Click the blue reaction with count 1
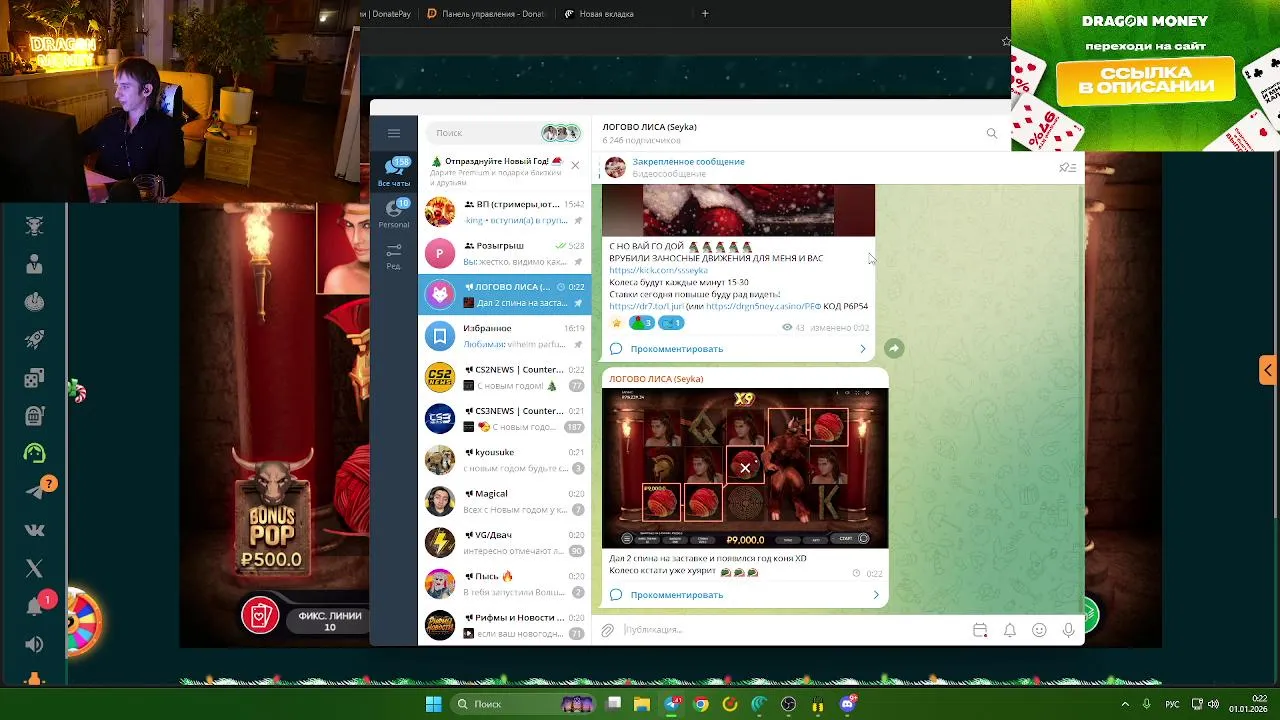This screenshot has width=1280, height=720. point(671,323)
